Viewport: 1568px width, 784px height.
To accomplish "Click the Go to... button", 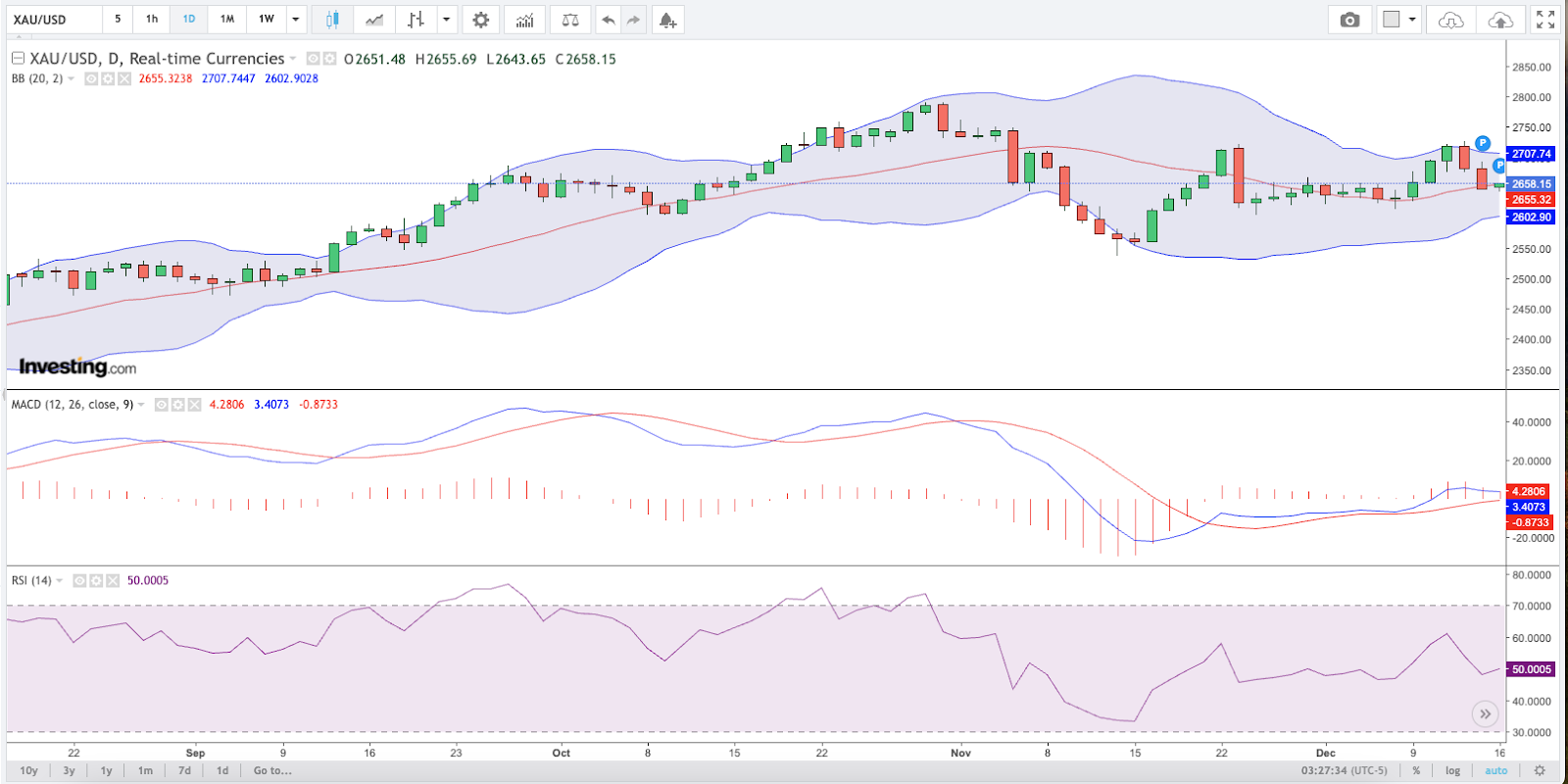I will click(x=272, y=770).
